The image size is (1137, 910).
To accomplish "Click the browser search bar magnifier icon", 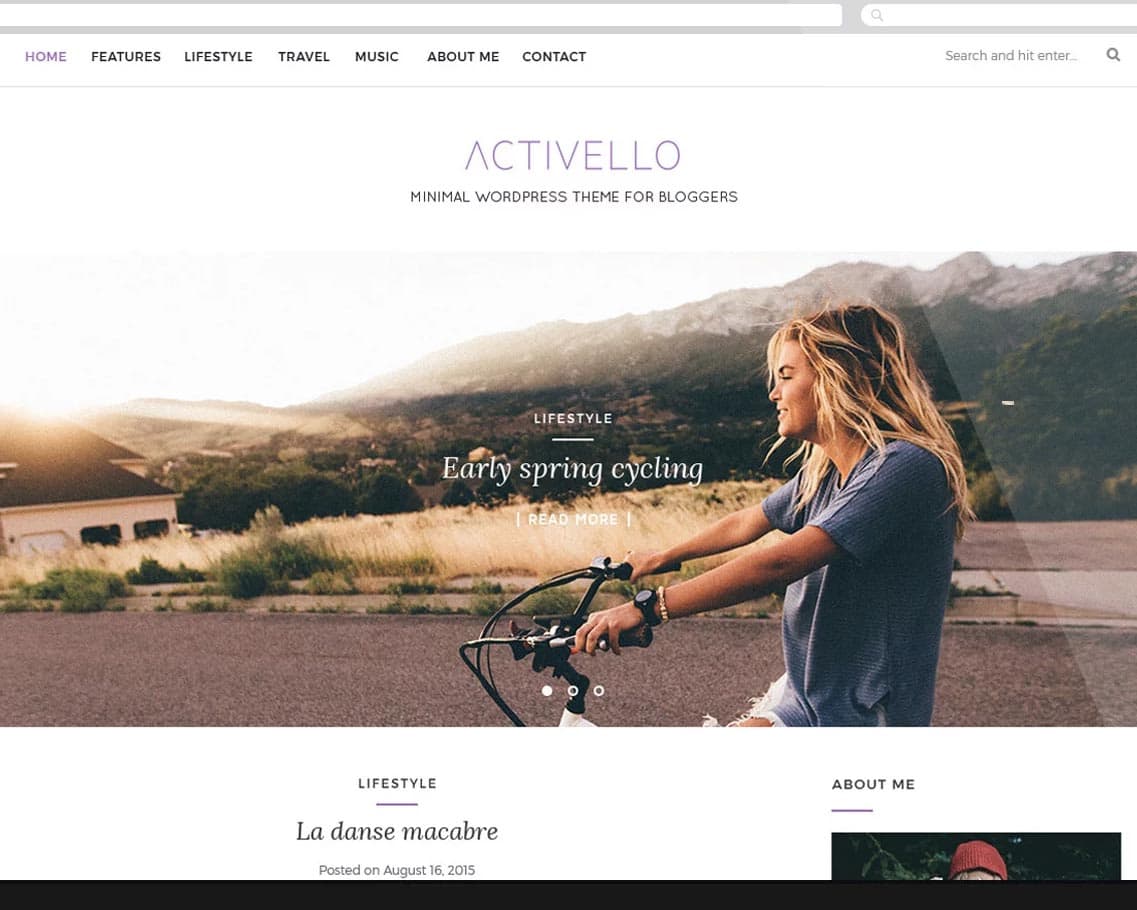I will tap(877, 15).
